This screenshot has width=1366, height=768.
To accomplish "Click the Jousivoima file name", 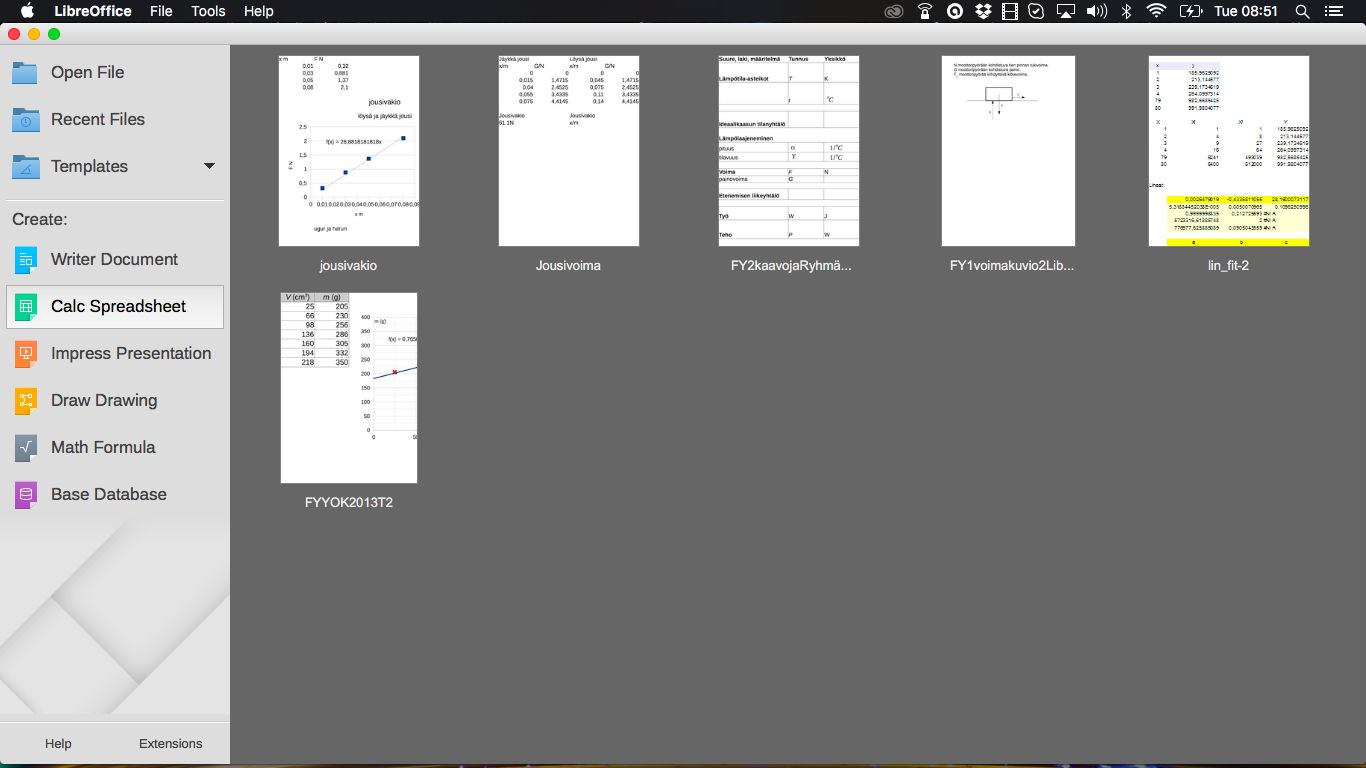I will (x=569, y=266).
